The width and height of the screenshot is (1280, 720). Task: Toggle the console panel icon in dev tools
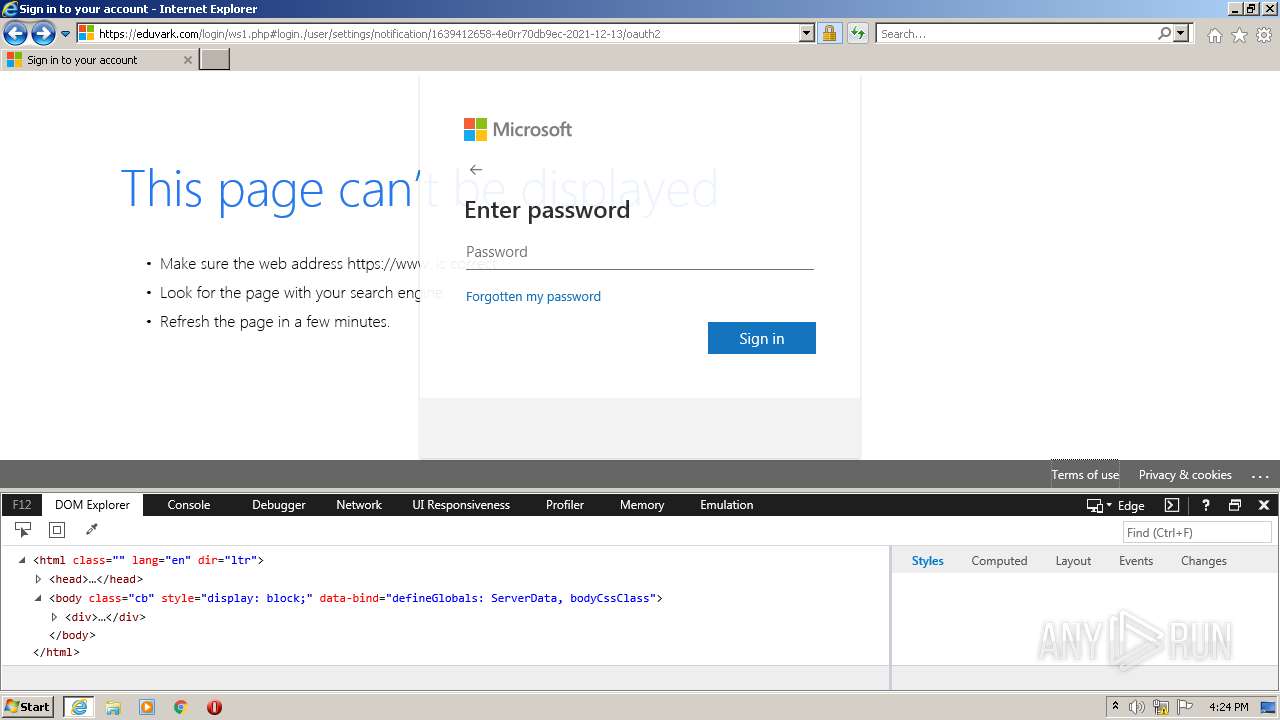tap(1172, 505)
